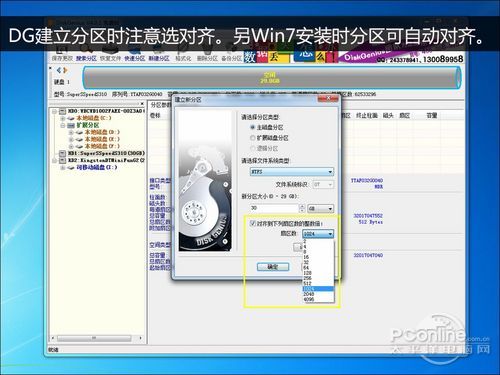This screenshot has height=375, width=500.
Task: Click the 扩展分区 partition icon
Action: pos(71,125)
